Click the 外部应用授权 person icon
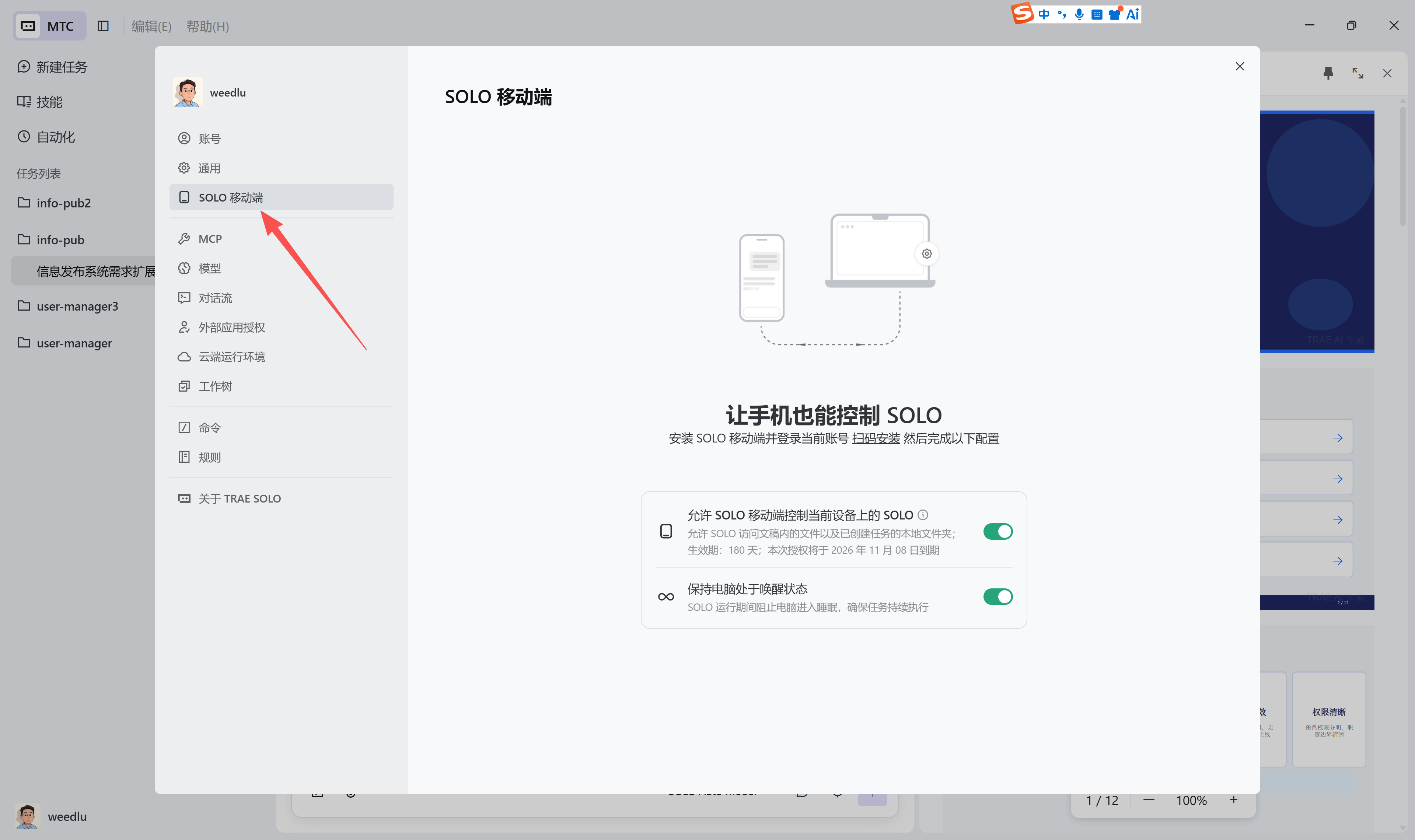1415x840 pixels. point(184,327)
